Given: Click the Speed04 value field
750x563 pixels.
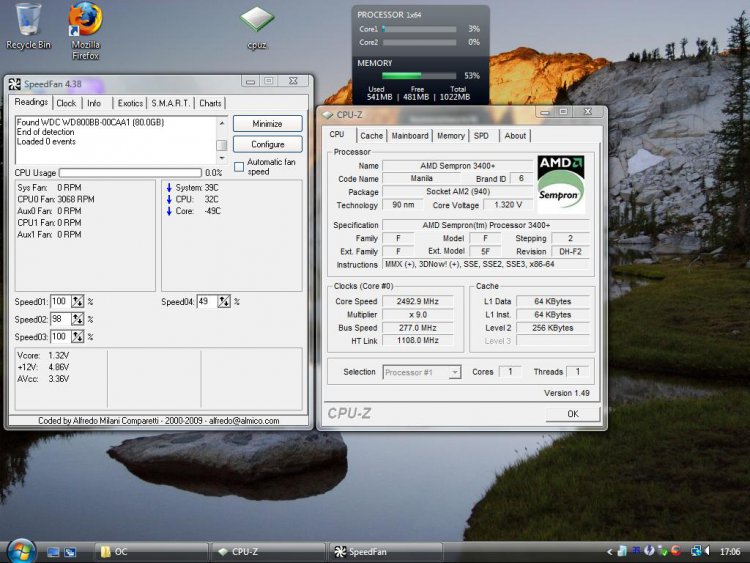Looking at the screenshot, I should pyautogui.click(x=207, y=301).
